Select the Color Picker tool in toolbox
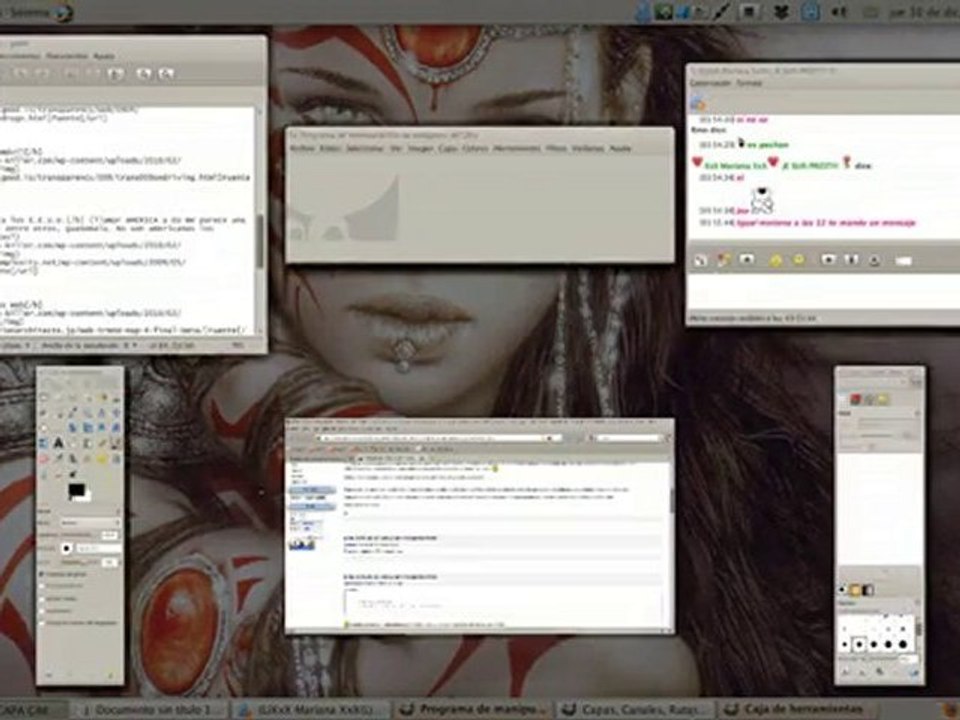 click(73, 413)
